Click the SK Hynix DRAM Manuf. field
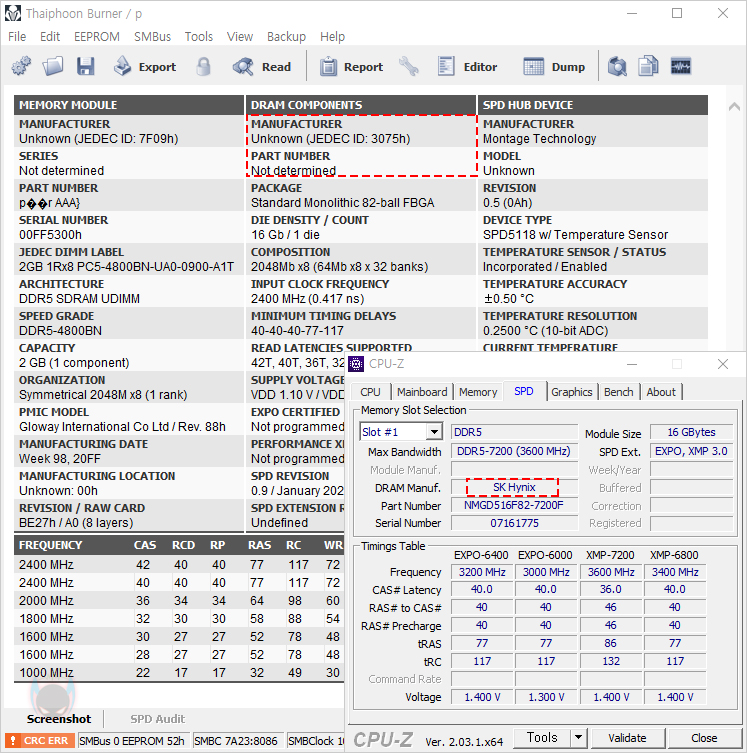747x753 pixels. (514, 487)
